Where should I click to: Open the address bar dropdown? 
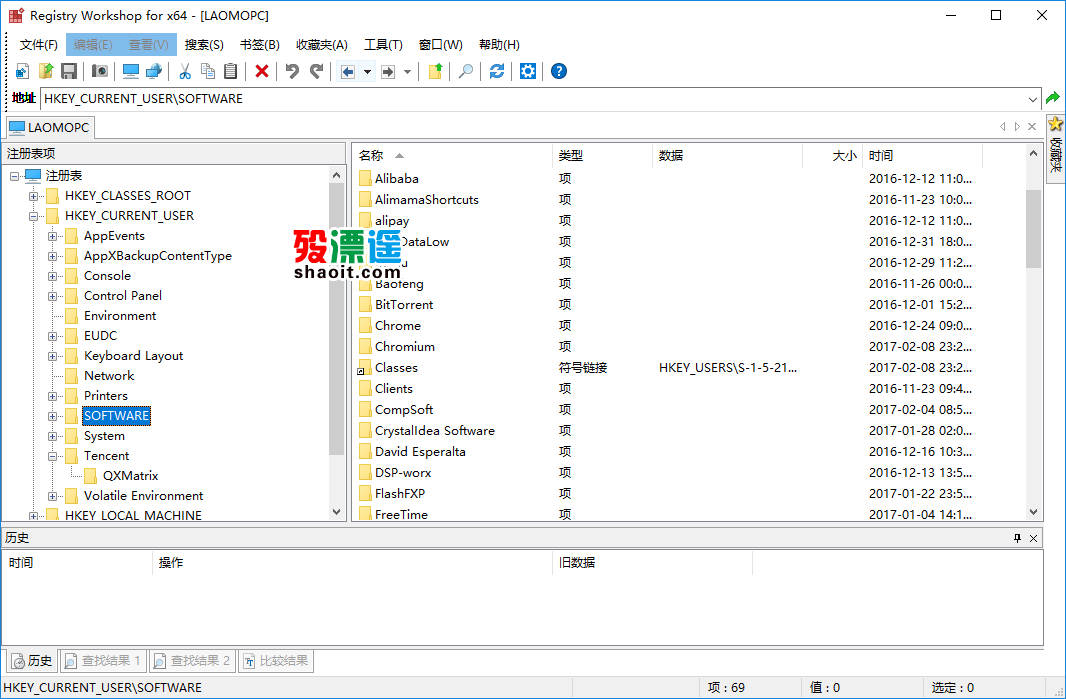(x=1033, y=99)
